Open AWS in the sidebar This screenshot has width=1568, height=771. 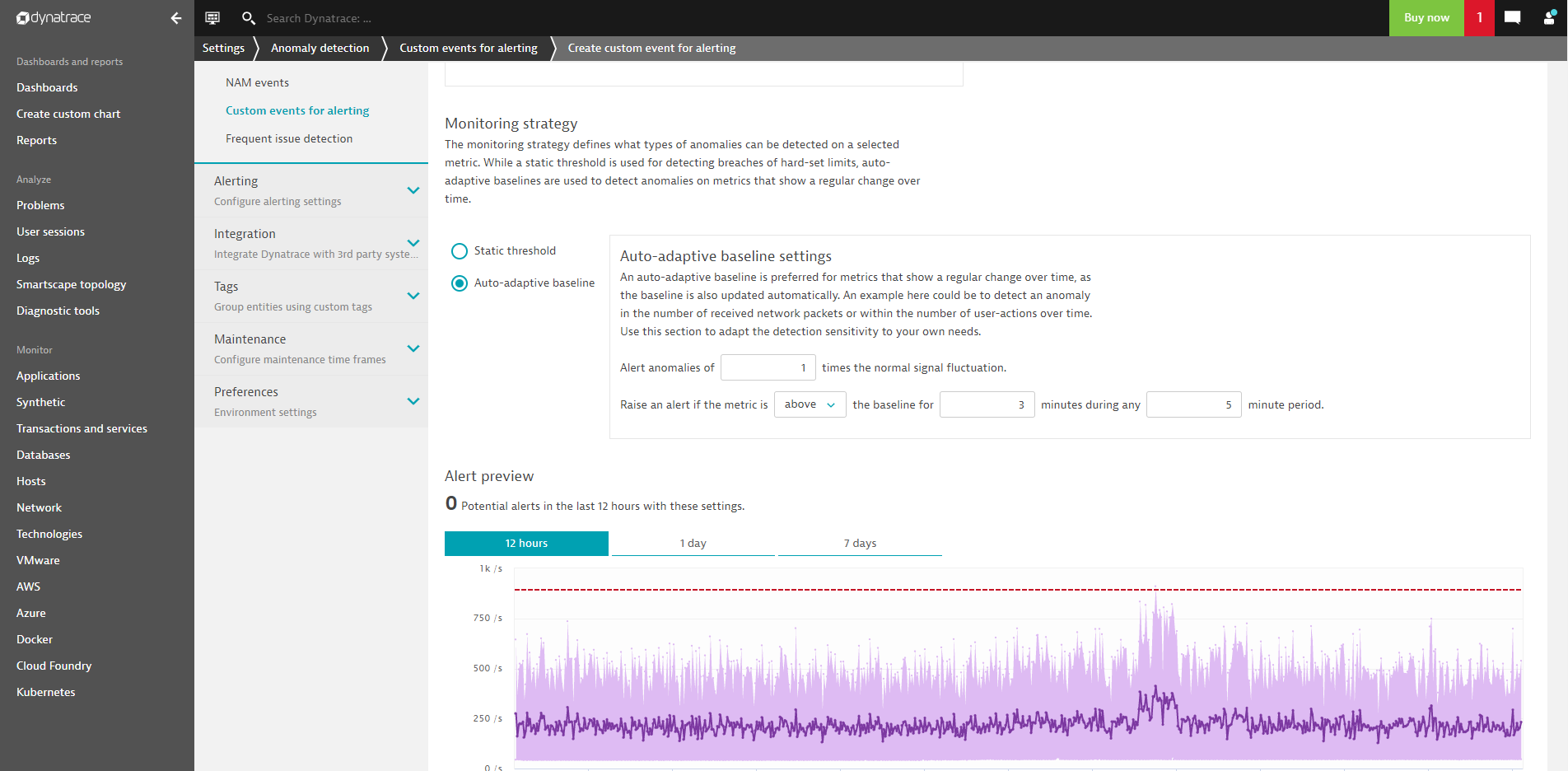(28, 587)
